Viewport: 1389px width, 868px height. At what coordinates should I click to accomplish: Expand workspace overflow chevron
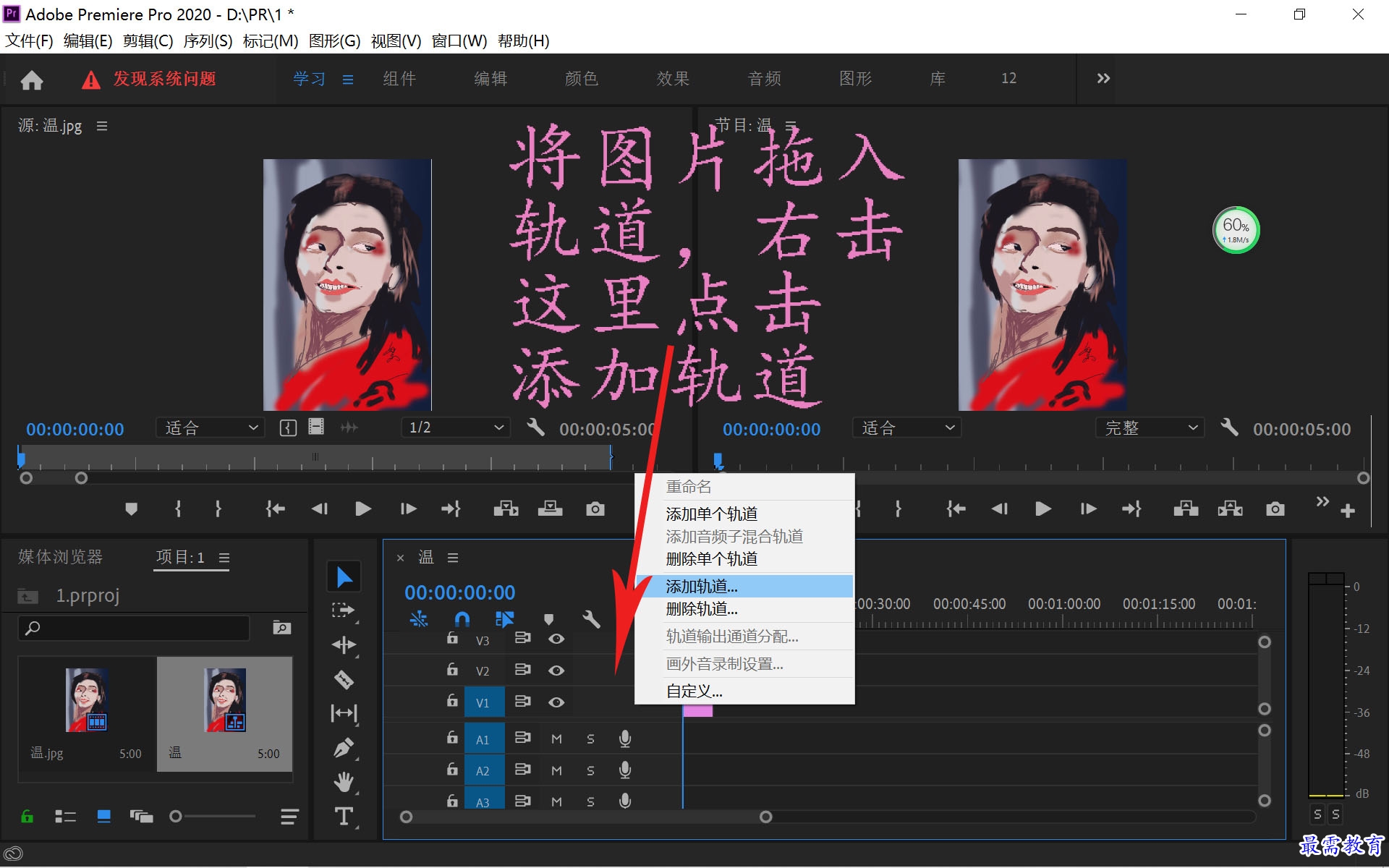[1103, 78]
